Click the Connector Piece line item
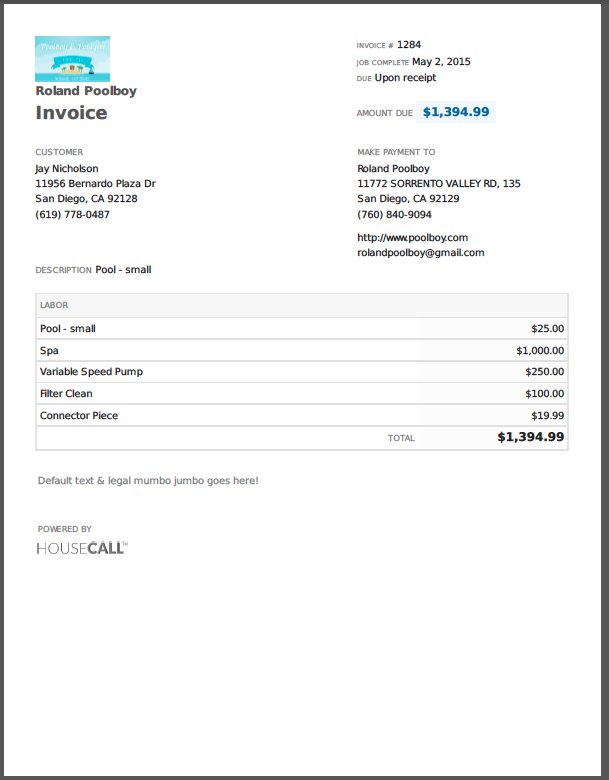This screenshot has width=609, height=780. coord(302,415)
